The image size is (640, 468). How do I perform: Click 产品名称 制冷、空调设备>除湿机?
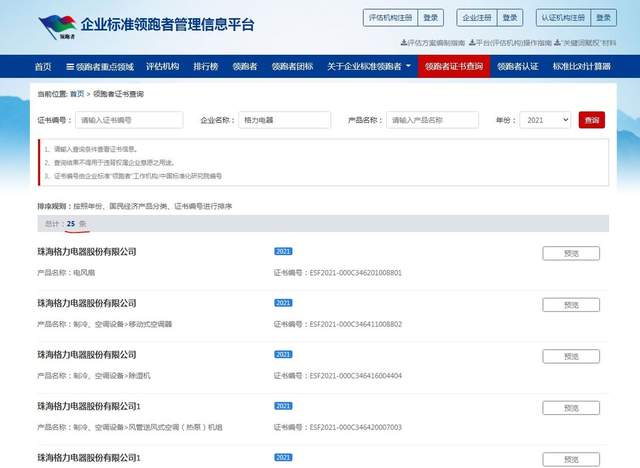coord(94,375)
